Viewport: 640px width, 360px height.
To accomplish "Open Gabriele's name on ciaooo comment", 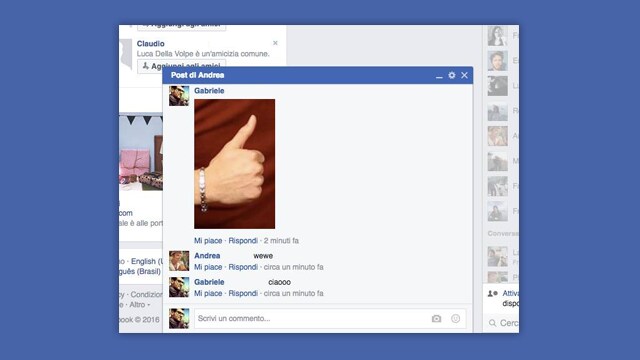I will click(x=209, y=282).
